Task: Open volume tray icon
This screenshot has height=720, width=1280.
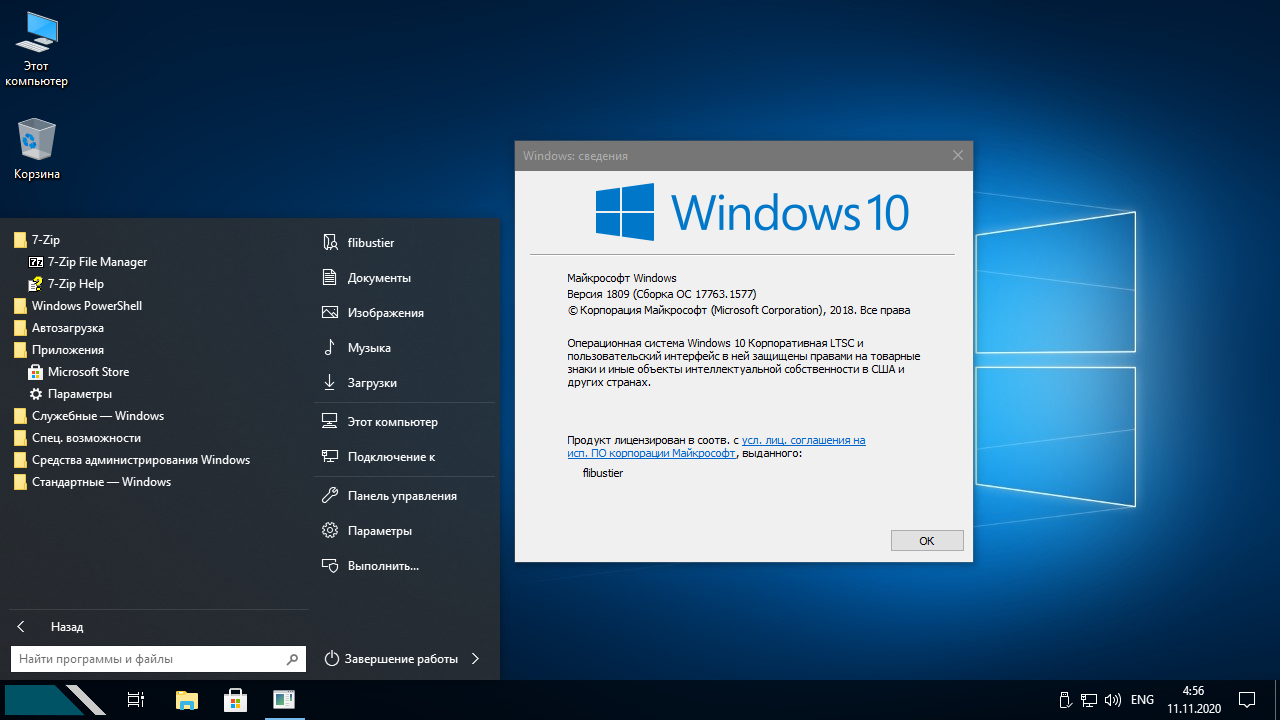Action: click(1112, 700)
